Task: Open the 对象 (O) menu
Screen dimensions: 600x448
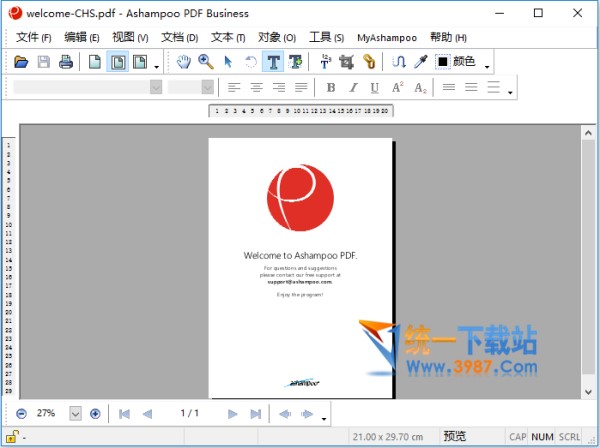Action: (x=277, y=37)
